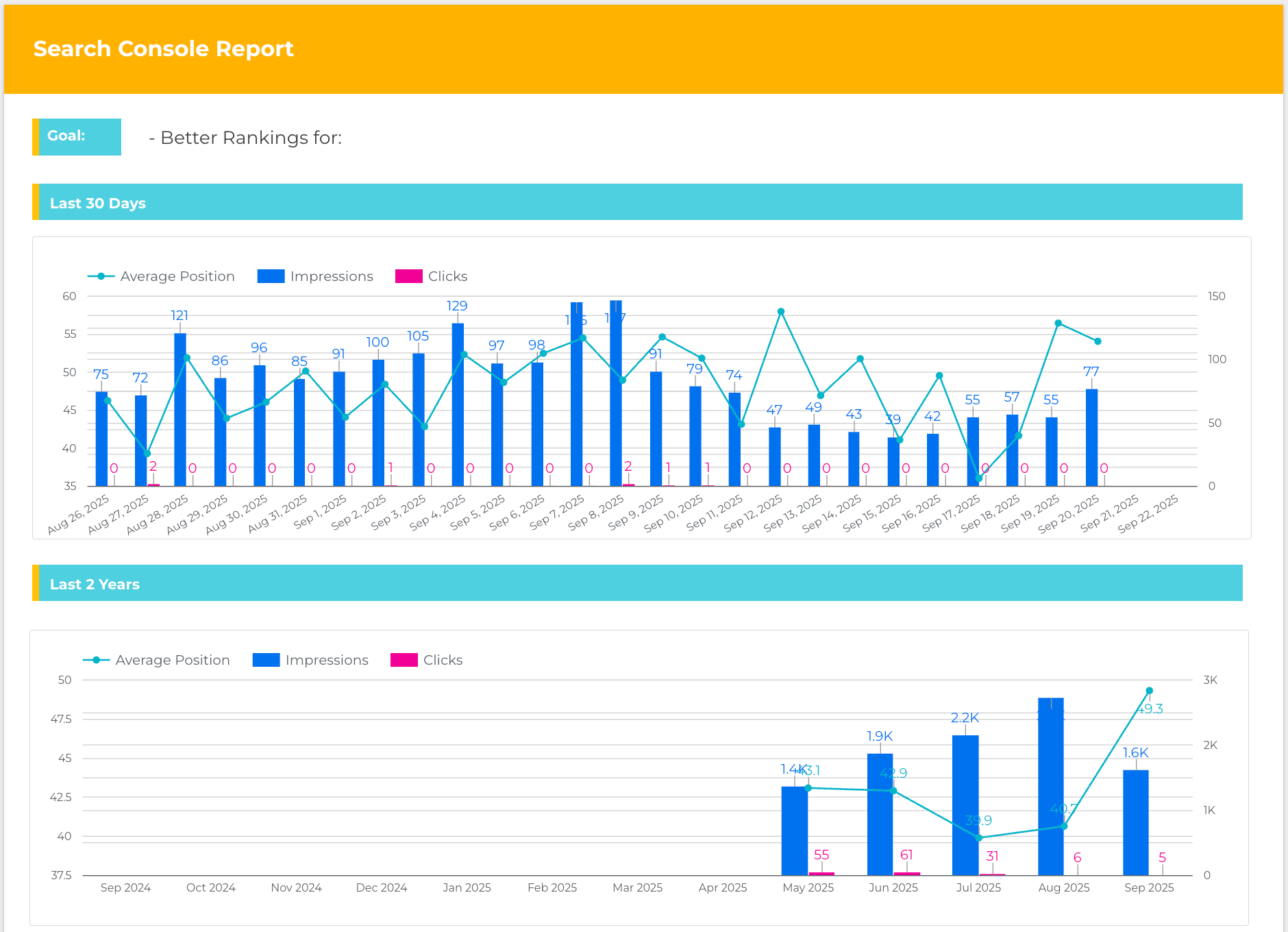This screenshot has height=932, width=1288.
Task: Select the Sep 15, 2025 bar labeled 39
Action: [893, 462]
